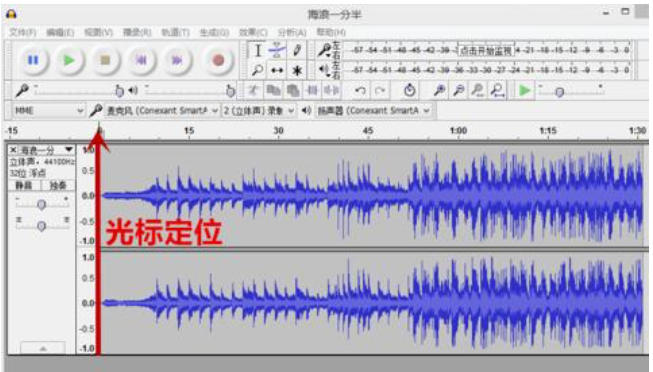Click the Play-at-speed green arrow
The height and width of the screenshot is (372, 653).
coord(525,90)
